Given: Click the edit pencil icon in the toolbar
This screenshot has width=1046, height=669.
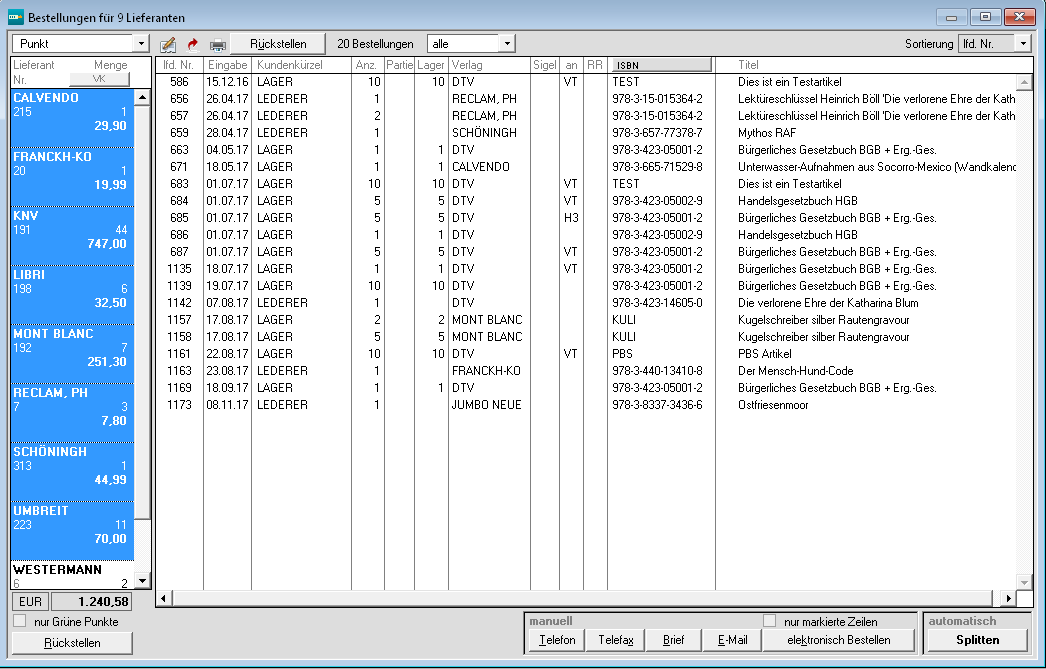Looking at the screenshot, I should point(168,45).
